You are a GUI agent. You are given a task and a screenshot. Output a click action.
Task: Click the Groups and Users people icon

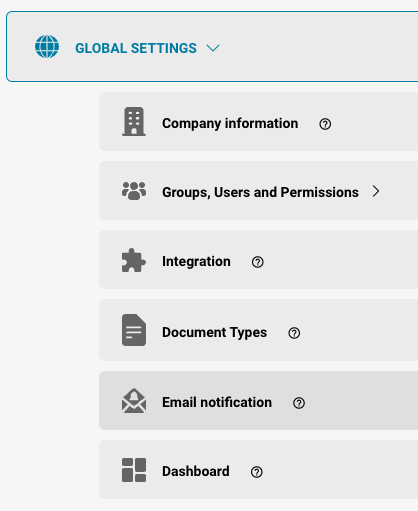tap(134, 191)
